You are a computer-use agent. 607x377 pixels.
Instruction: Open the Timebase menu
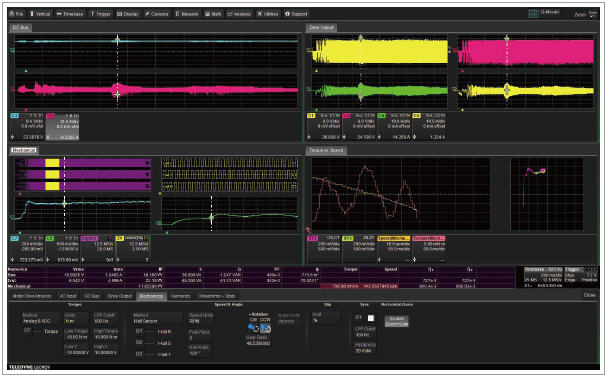70,14
